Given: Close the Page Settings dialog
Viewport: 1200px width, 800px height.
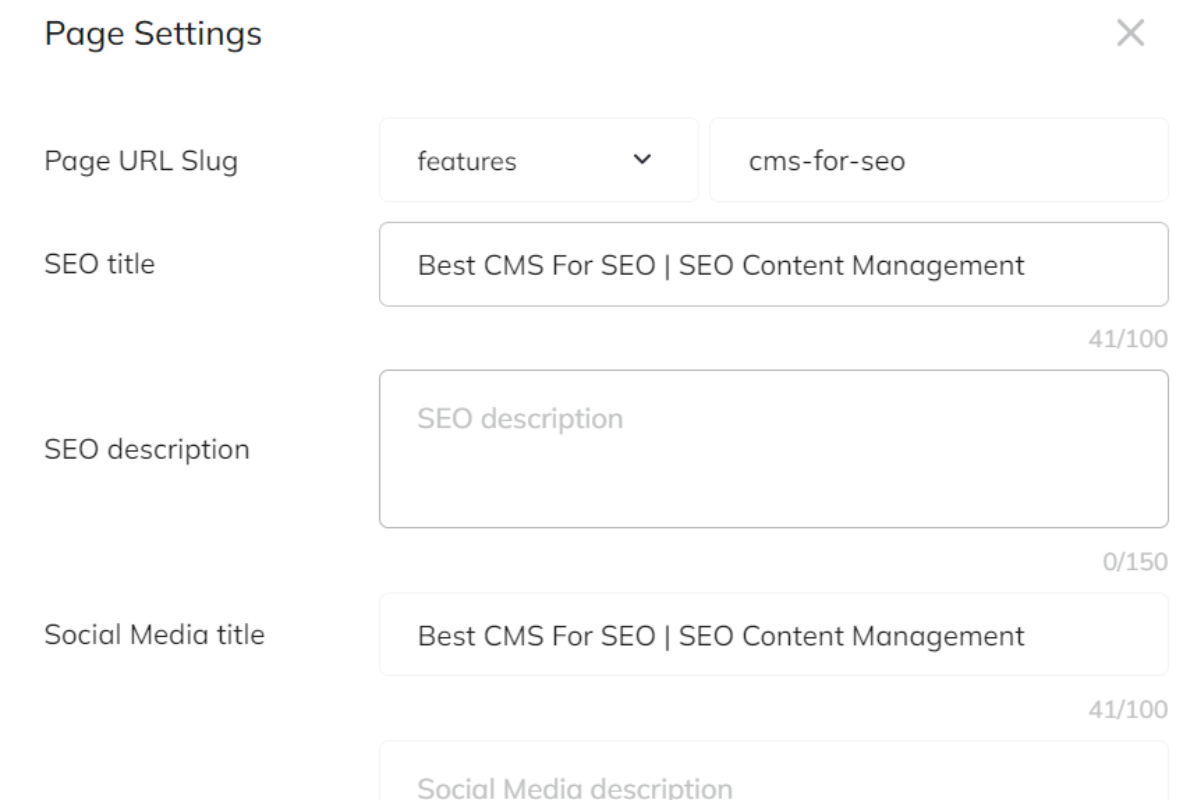Looking at the screenshot, I should (1130, 35).
